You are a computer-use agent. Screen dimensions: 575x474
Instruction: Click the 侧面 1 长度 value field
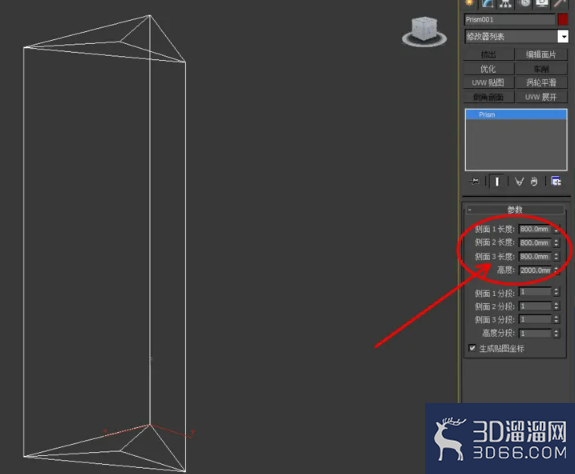click(x=535, y=229)
